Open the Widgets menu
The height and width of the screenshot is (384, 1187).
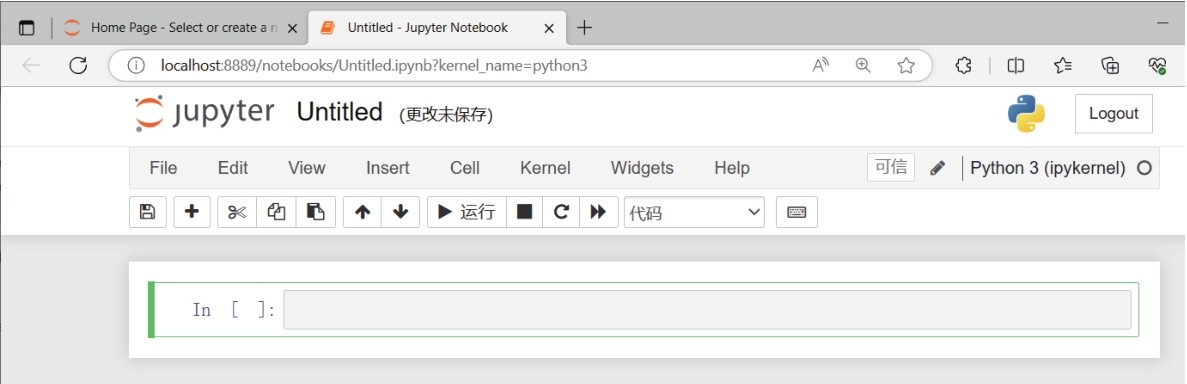642,167
